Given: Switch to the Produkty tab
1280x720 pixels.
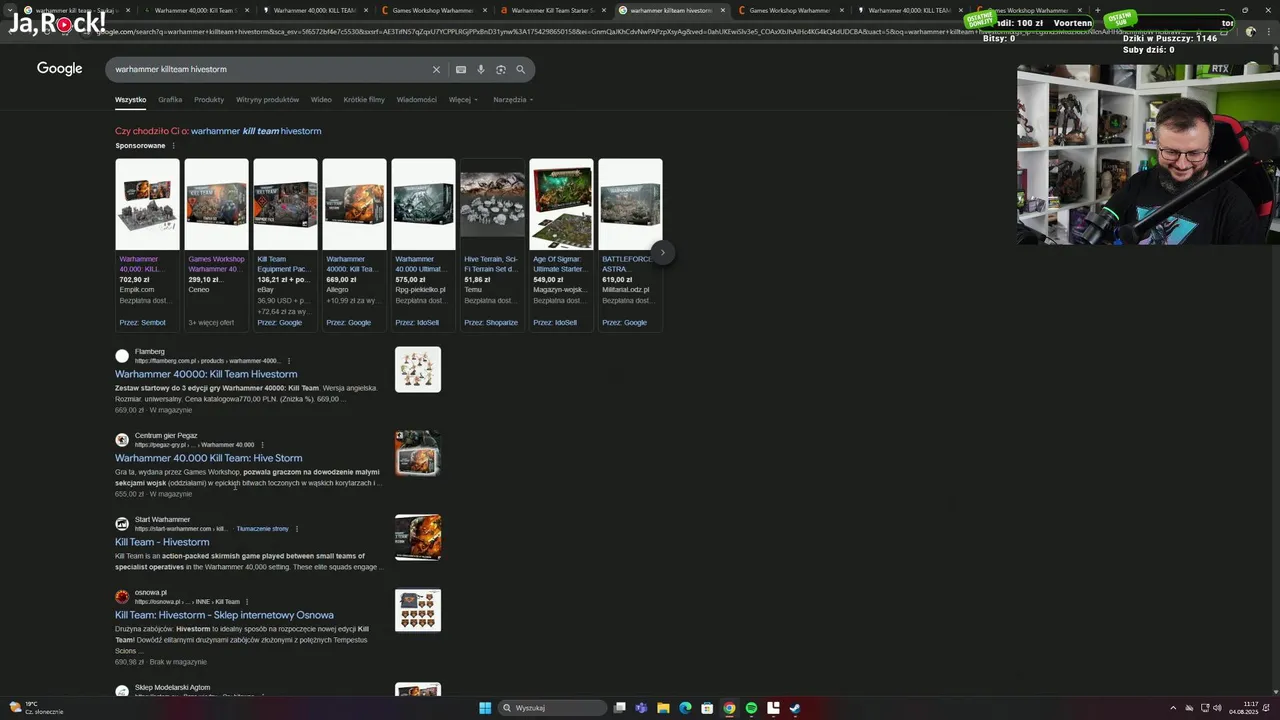Looking at the screenshot, I should (209, 100).
